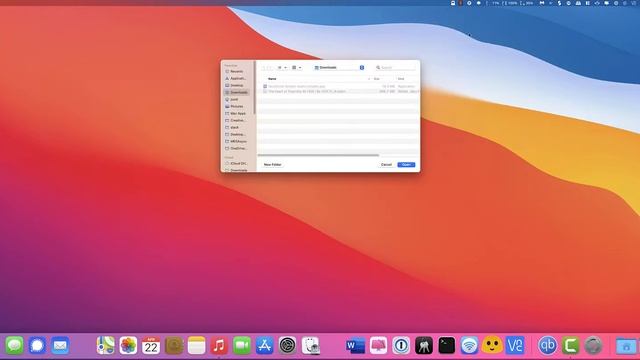Select Recents in the dialog sidebar
Screen dimensions: 640x360
tap(236, 71)
